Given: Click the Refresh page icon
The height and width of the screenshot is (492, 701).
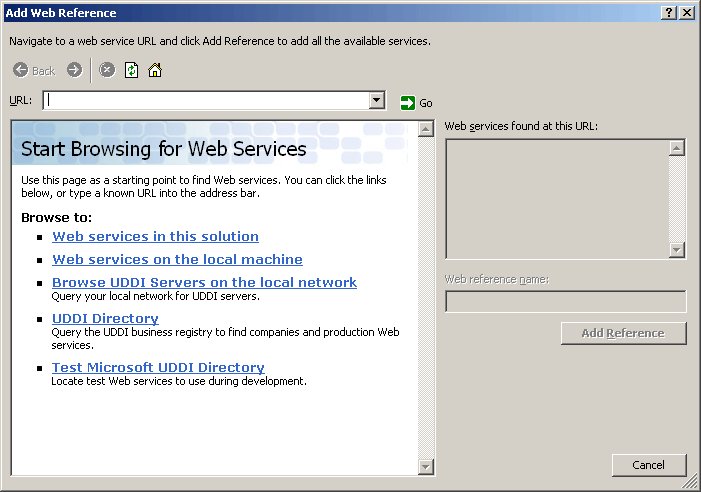Looking at the screenshot, I should coord(131,70).
